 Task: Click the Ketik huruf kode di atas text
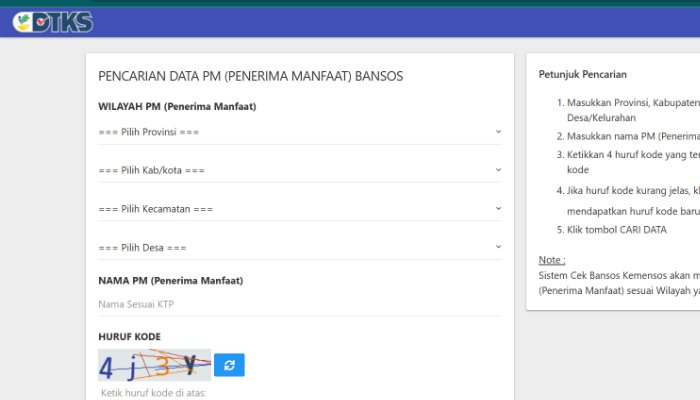pyautogui.click(x=154, y=393)
